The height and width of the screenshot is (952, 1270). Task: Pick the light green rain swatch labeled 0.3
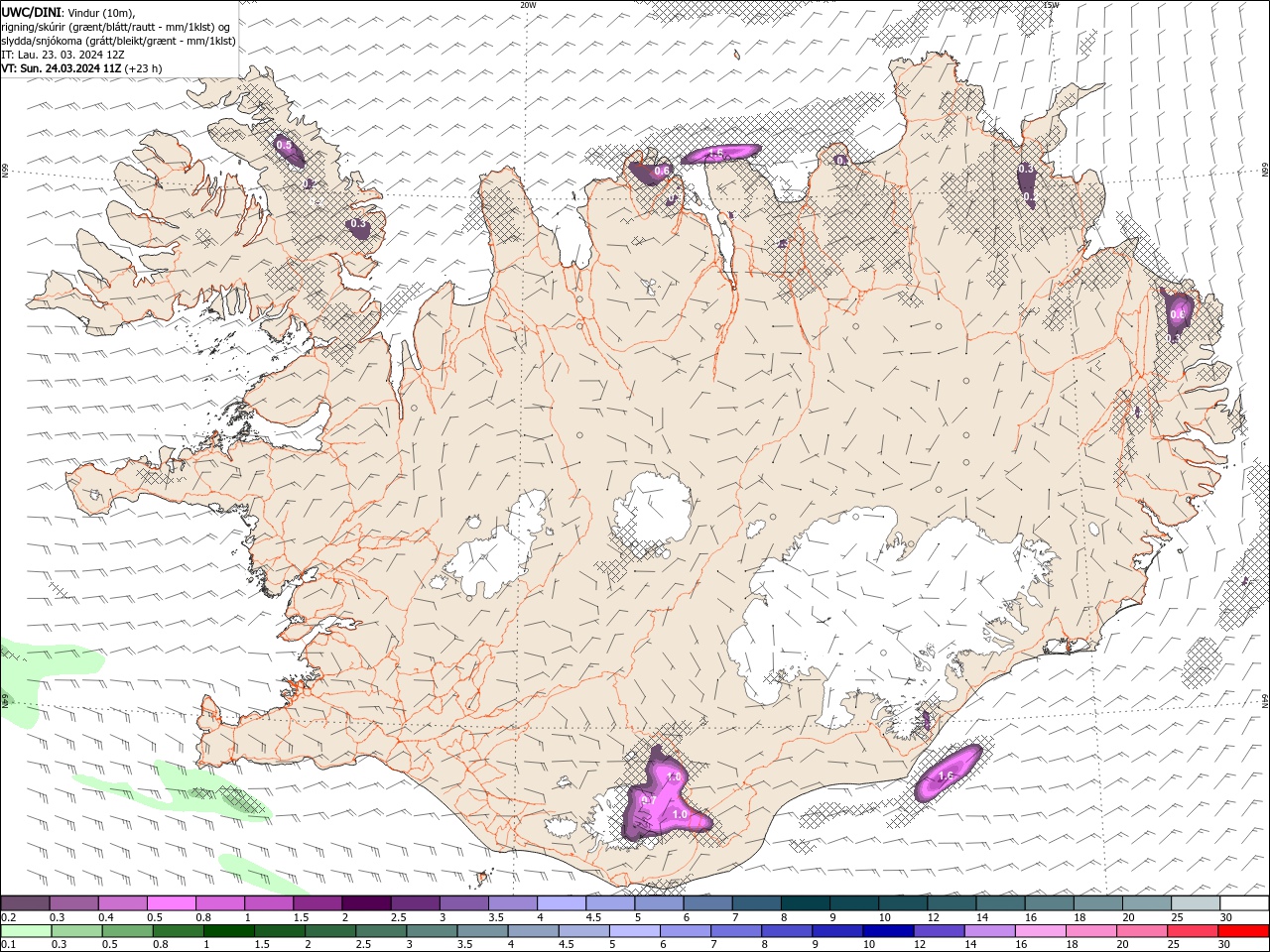(74, 931)
